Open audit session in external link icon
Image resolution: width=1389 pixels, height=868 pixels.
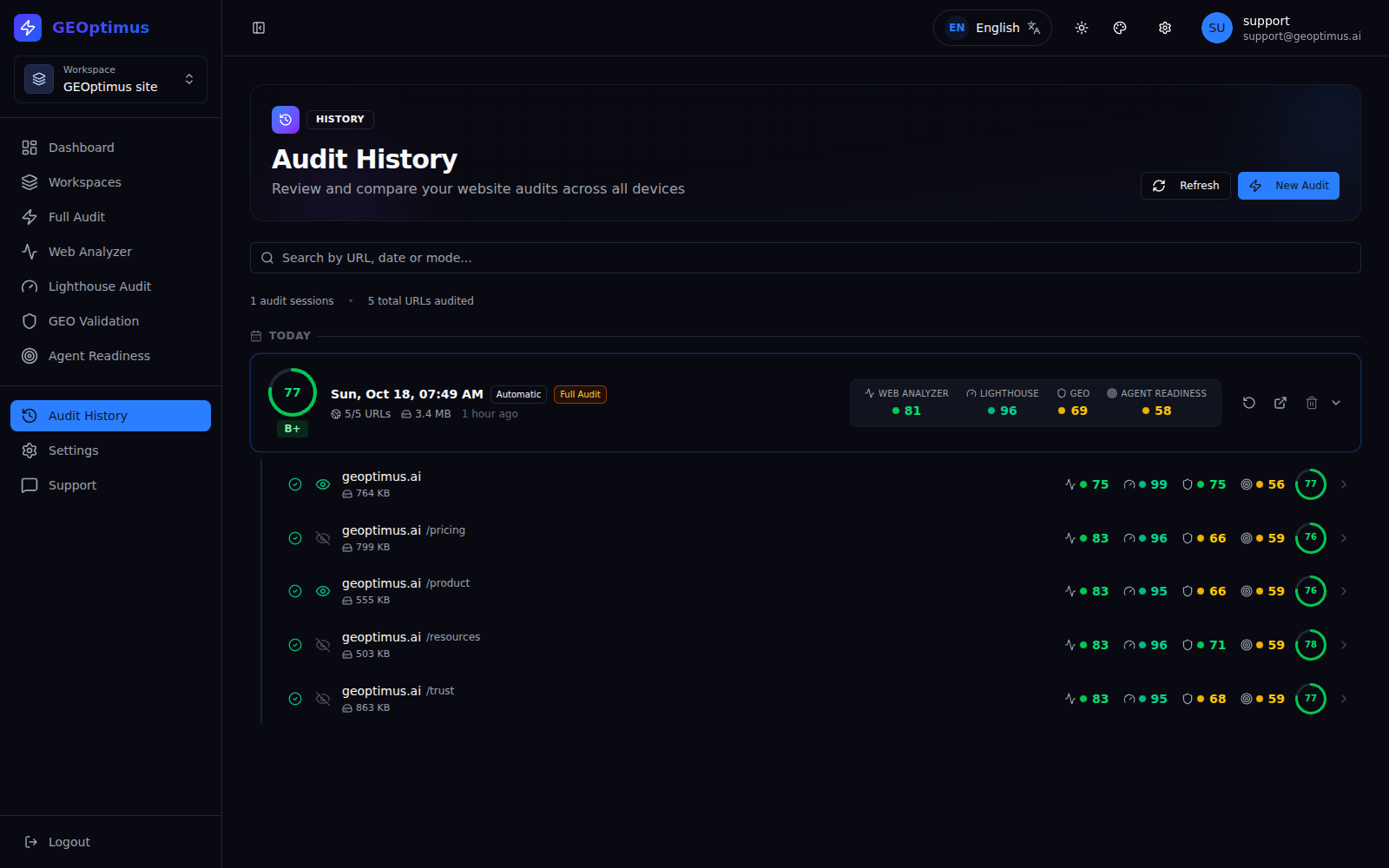(x=1280, y=403)
